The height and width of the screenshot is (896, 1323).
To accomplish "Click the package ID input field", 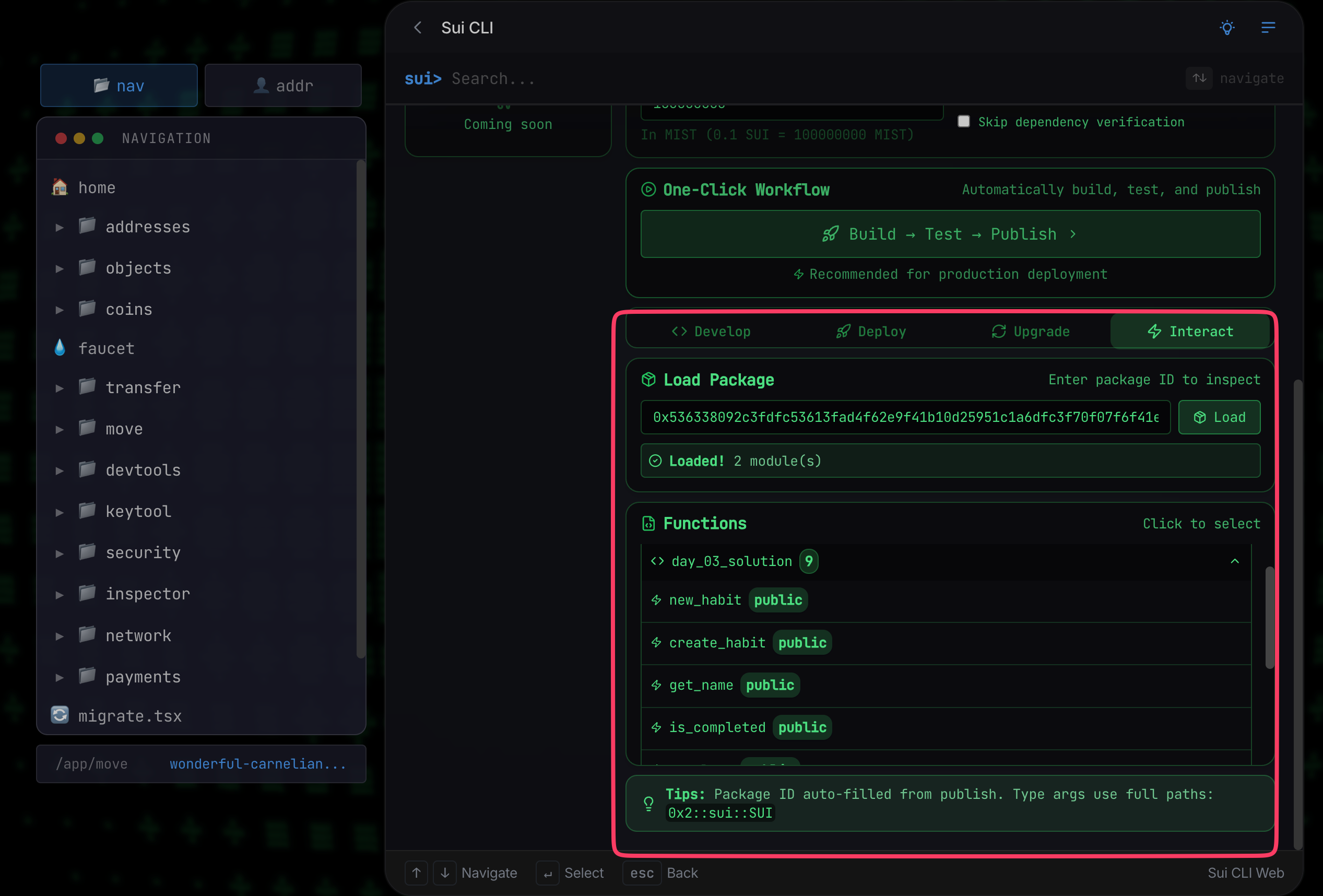I will coord(905,417).
